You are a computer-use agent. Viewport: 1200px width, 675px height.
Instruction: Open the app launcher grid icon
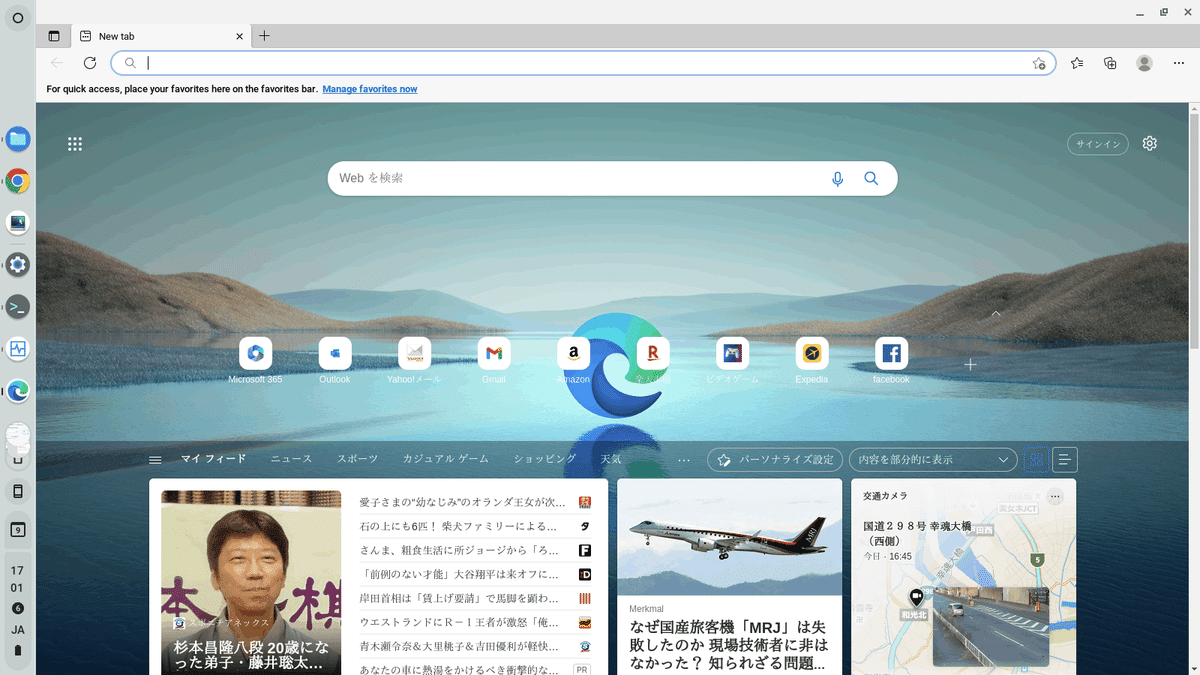[75, 144]
